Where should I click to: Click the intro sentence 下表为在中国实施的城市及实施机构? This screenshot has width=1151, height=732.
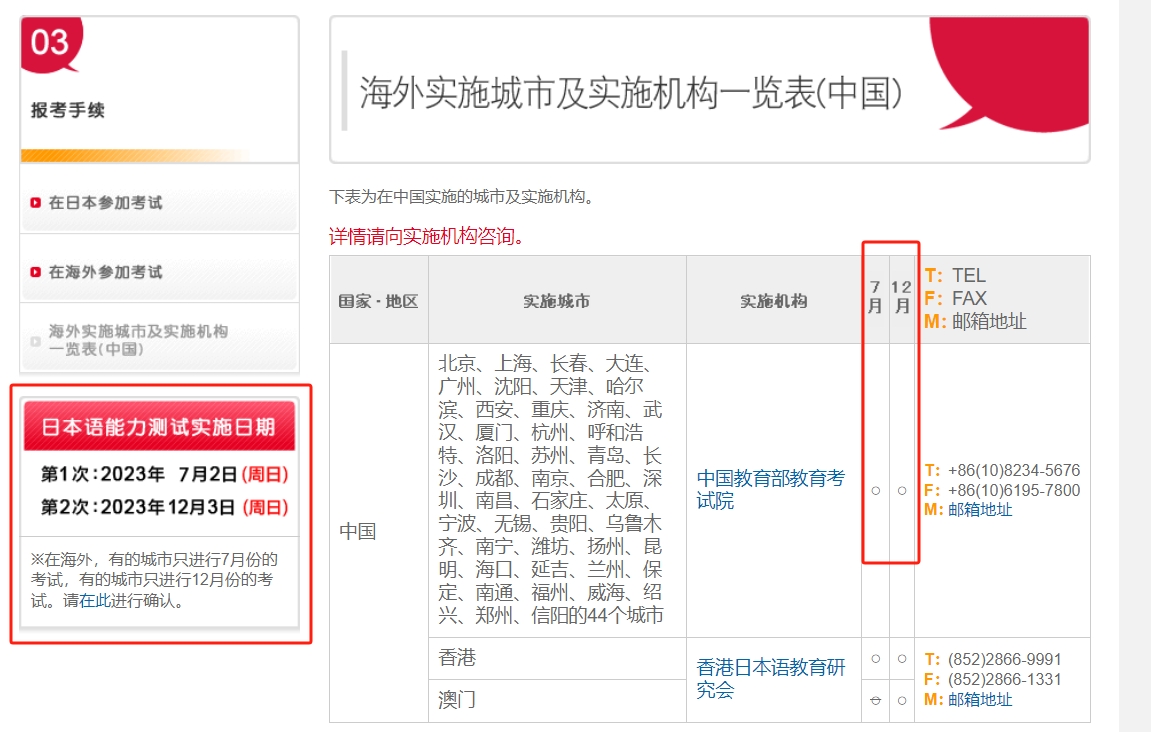[x=461, y=197]
